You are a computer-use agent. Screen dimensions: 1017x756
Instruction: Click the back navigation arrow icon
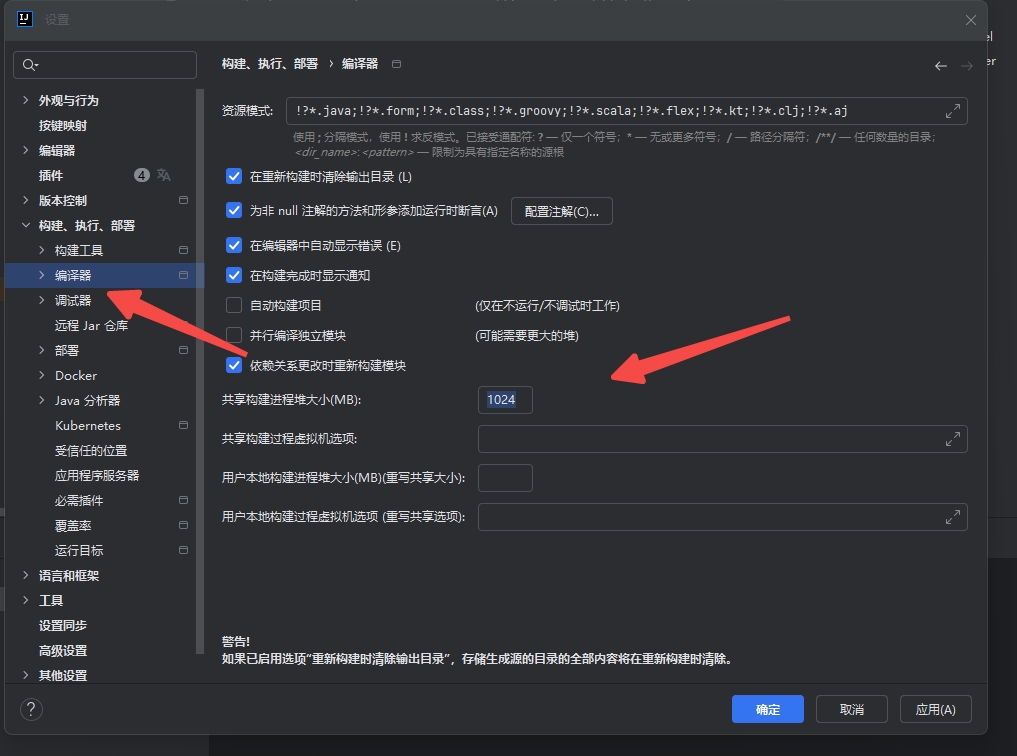pos(940,66)
